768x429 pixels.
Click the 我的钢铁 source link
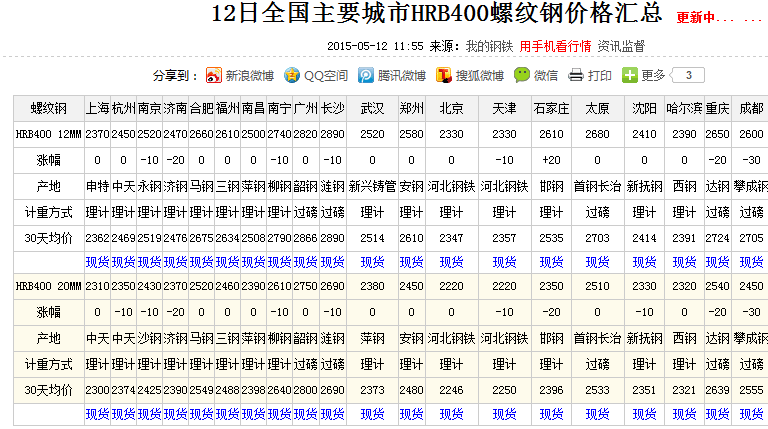489,47
